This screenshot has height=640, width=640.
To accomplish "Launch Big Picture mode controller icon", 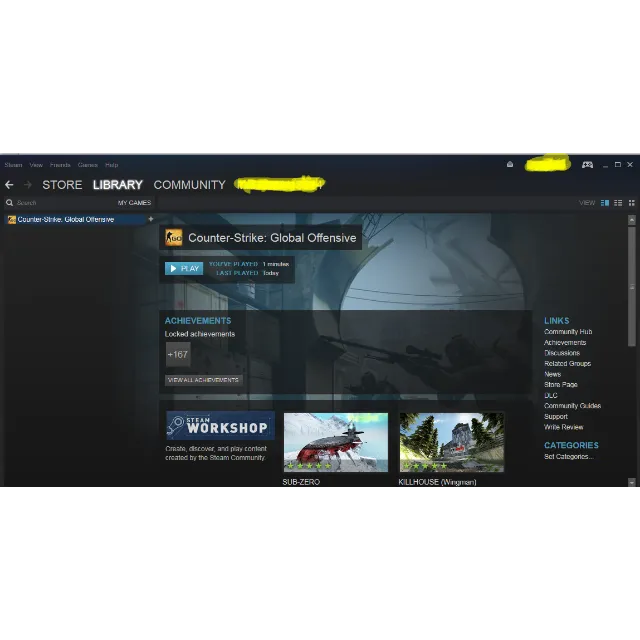I will [x=587, y=164].
